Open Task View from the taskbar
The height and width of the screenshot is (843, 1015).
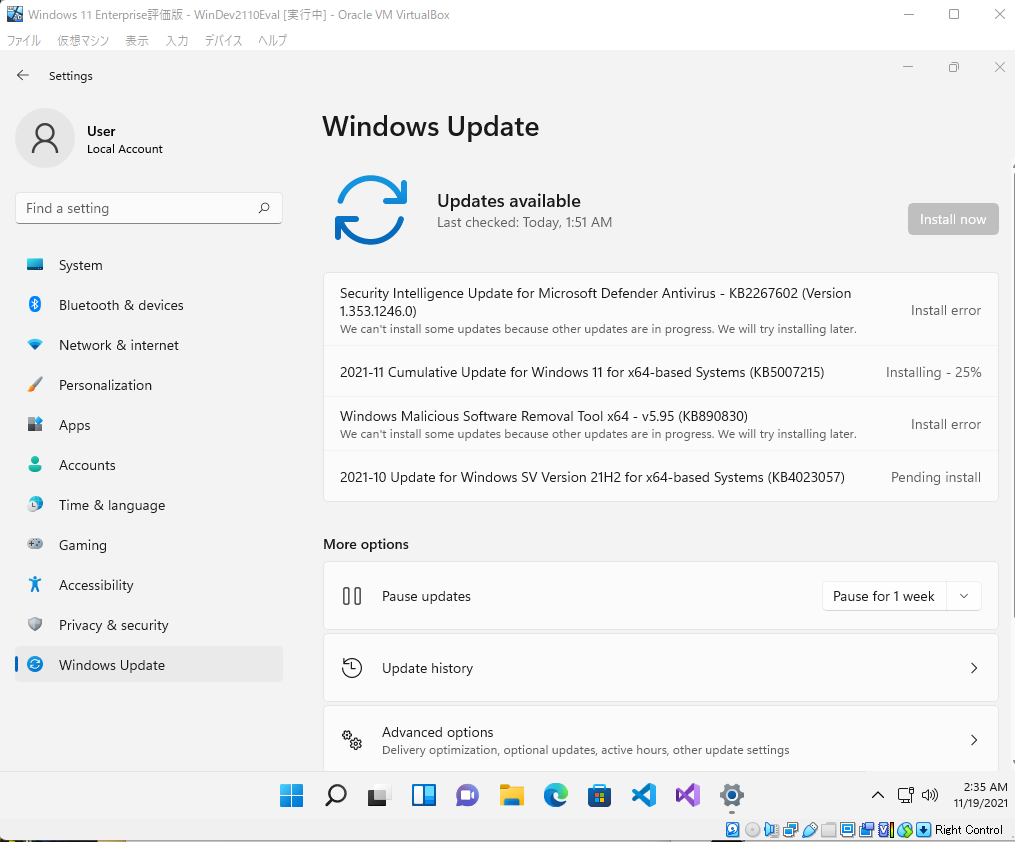pos(379,795)
